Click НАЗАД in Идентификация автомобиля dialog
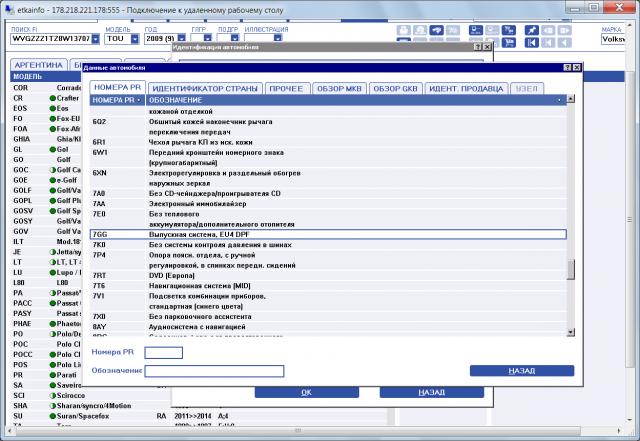This screenshot has width=640, height=441. pyautogui.click(x=431, y=392)
